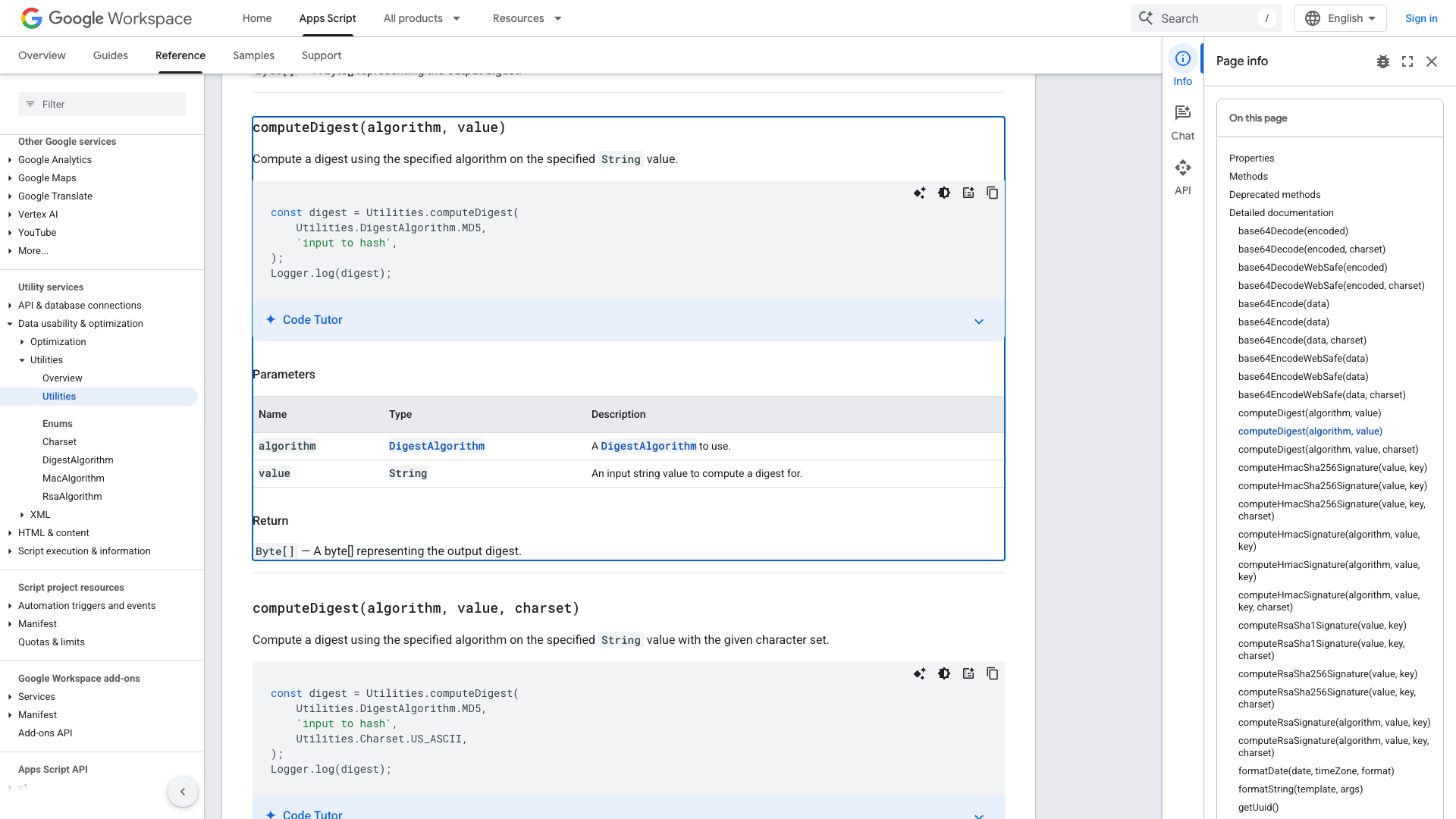Open the Reference tab
The image size is (1456, 819).
(x=180, y=55)
